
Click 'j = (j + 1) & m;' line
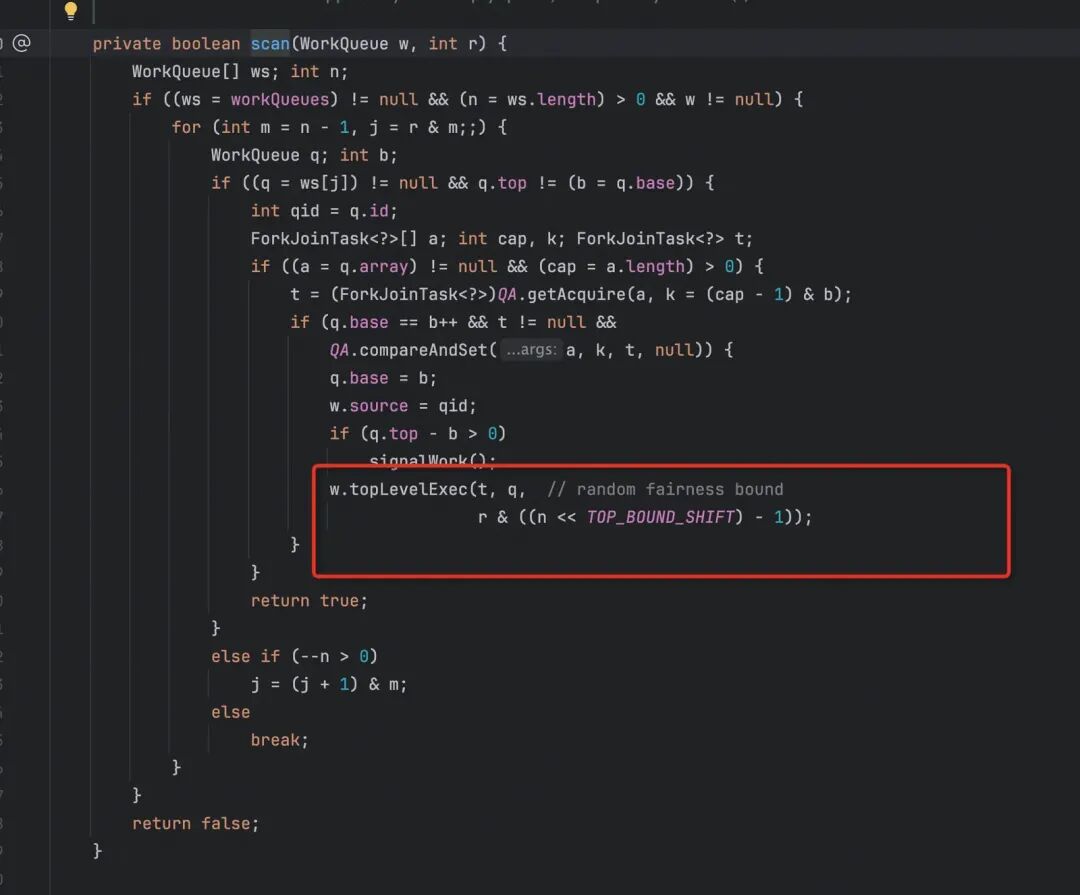[x=329, y=684]
